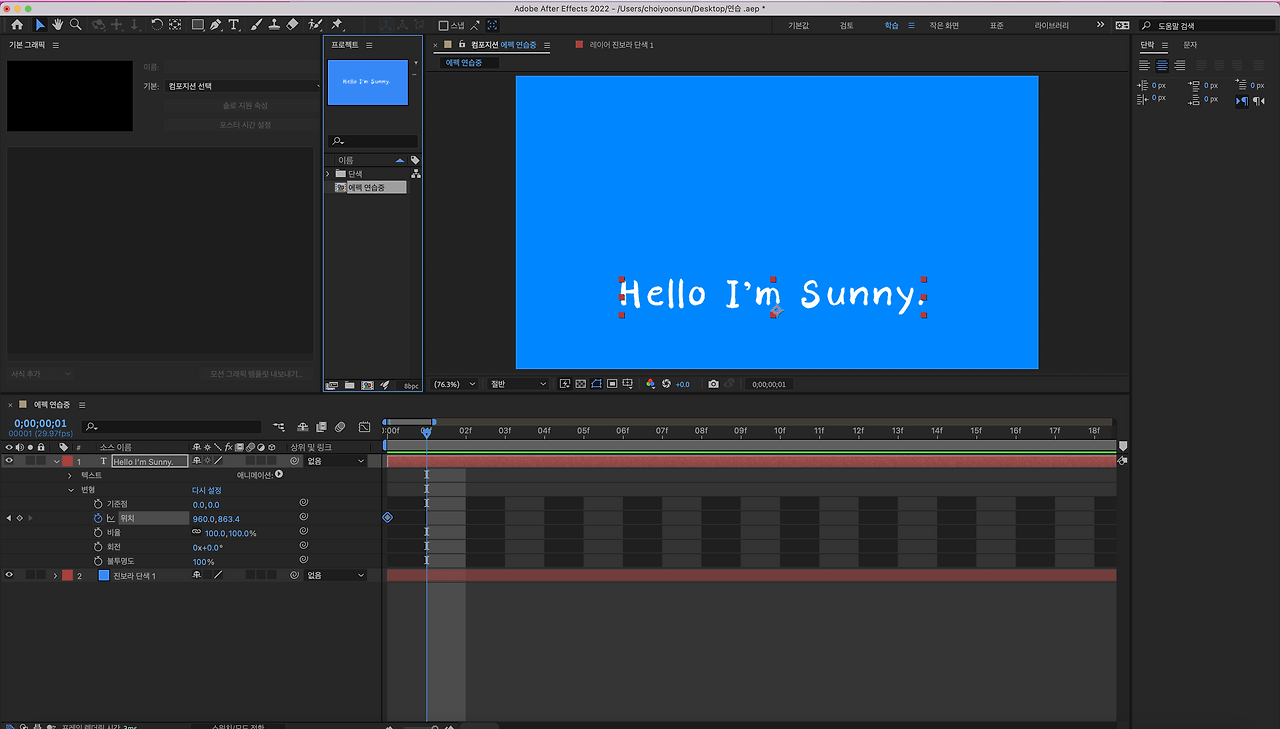
Task: Open the 76.3% magnification dropdown
Action: (x=454, y=384)
